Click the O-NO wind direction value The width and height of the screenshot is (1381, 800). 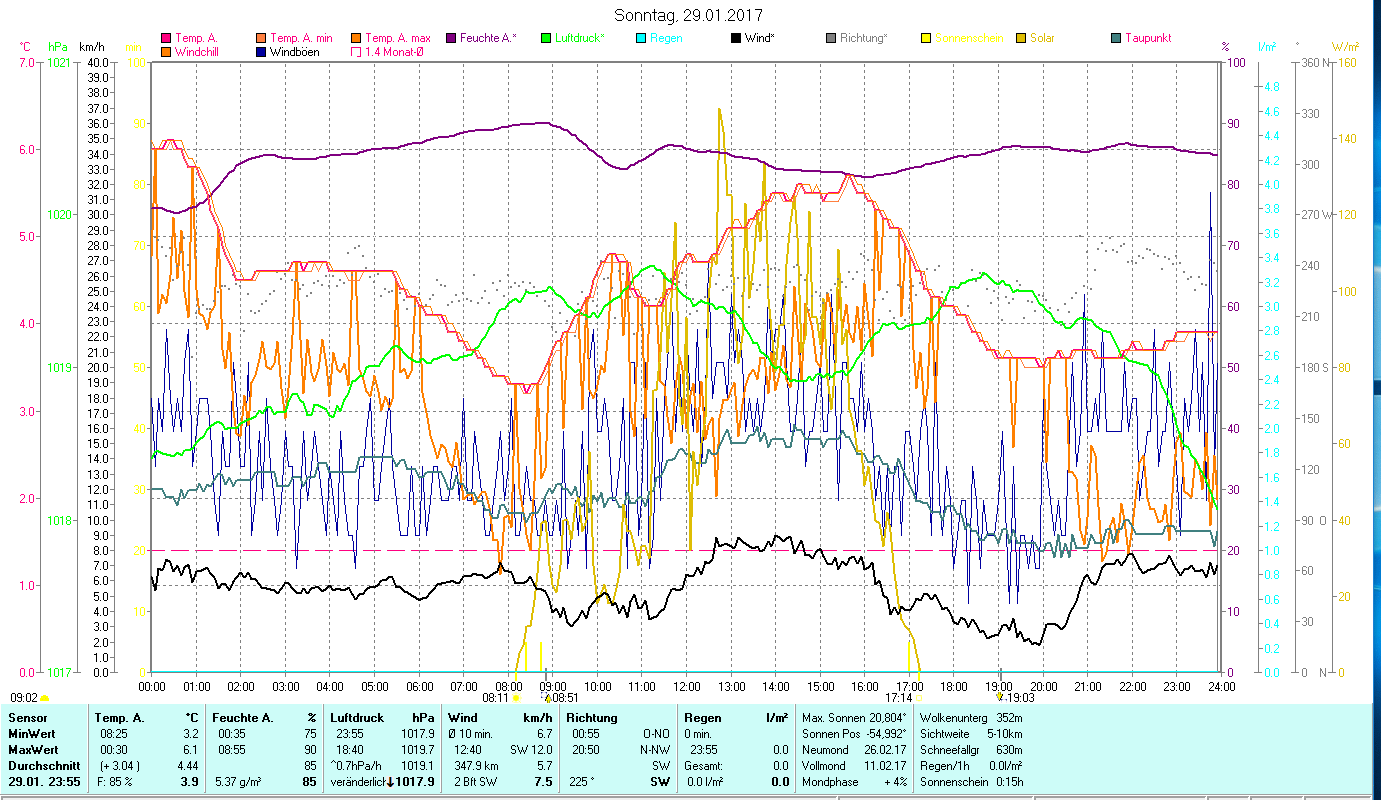[x=656, y=734]
